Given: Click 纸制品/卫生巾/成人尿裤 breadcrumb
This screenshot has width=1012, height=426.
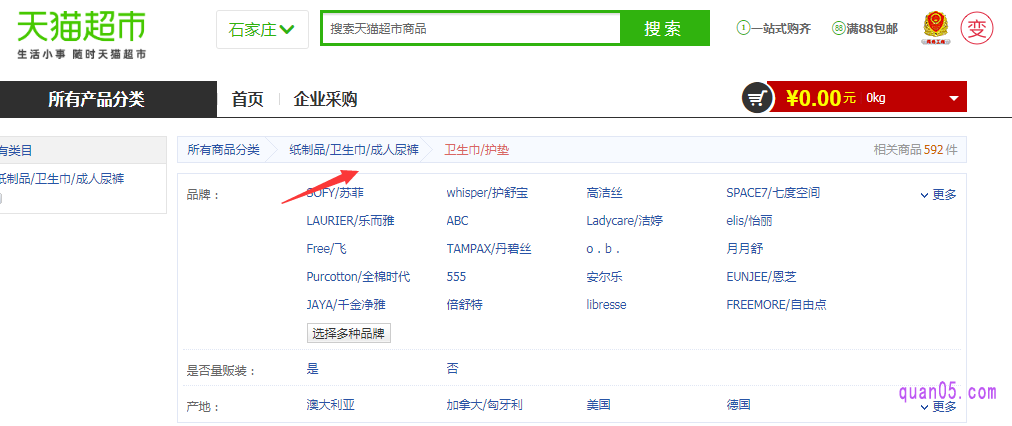Looking at the screenshot, I should click(x=354, y=150).
